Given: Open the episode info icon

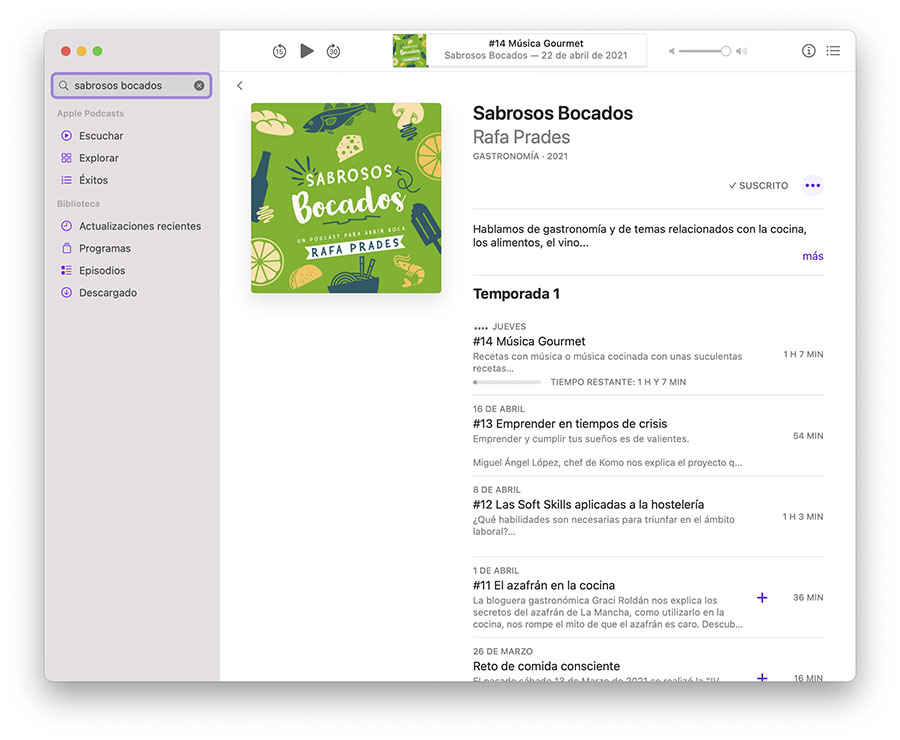Looking at the screenshot, I should point(808,51).
